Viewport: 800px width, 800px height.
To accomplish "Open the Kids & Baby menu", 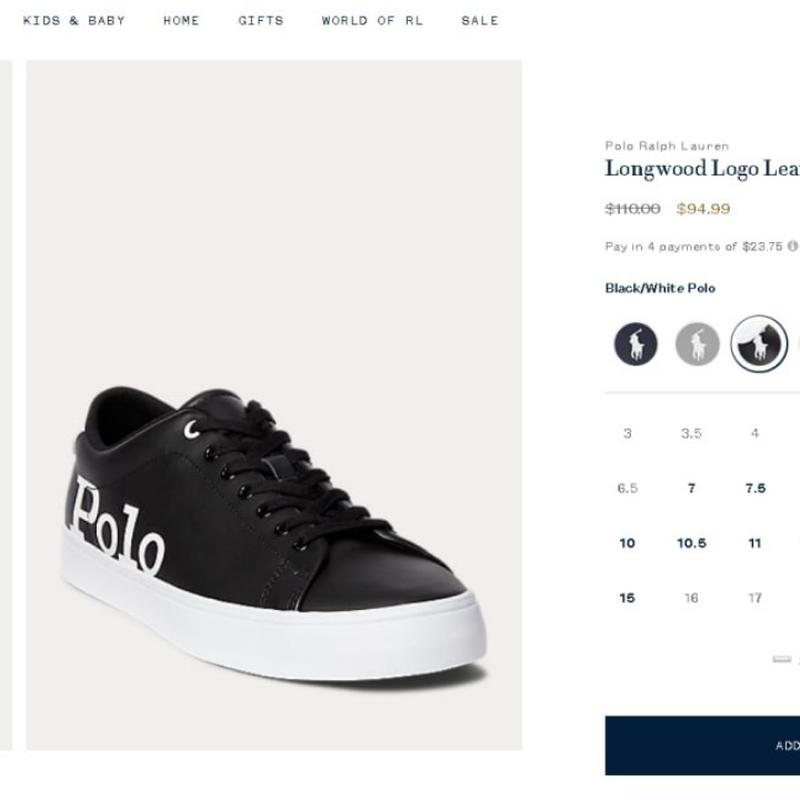I will (x=74, y=20).
